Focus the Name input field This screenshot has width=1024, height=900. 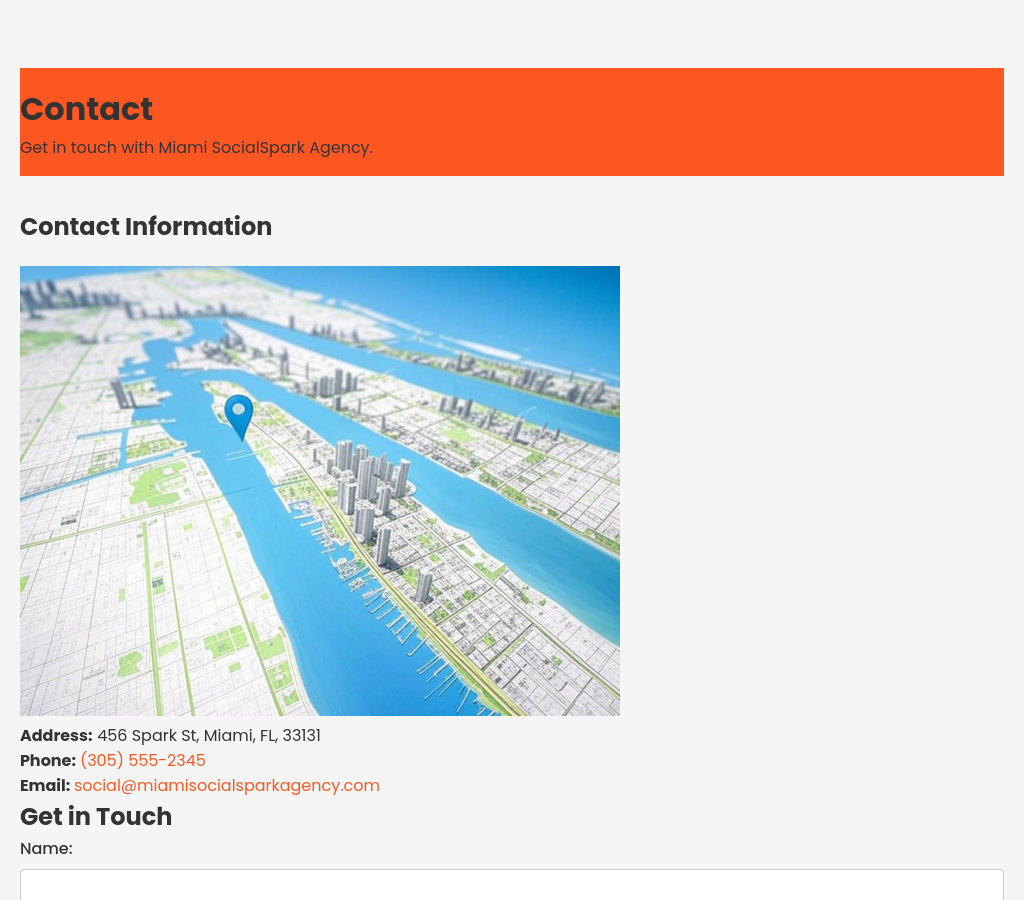[511, 884]
